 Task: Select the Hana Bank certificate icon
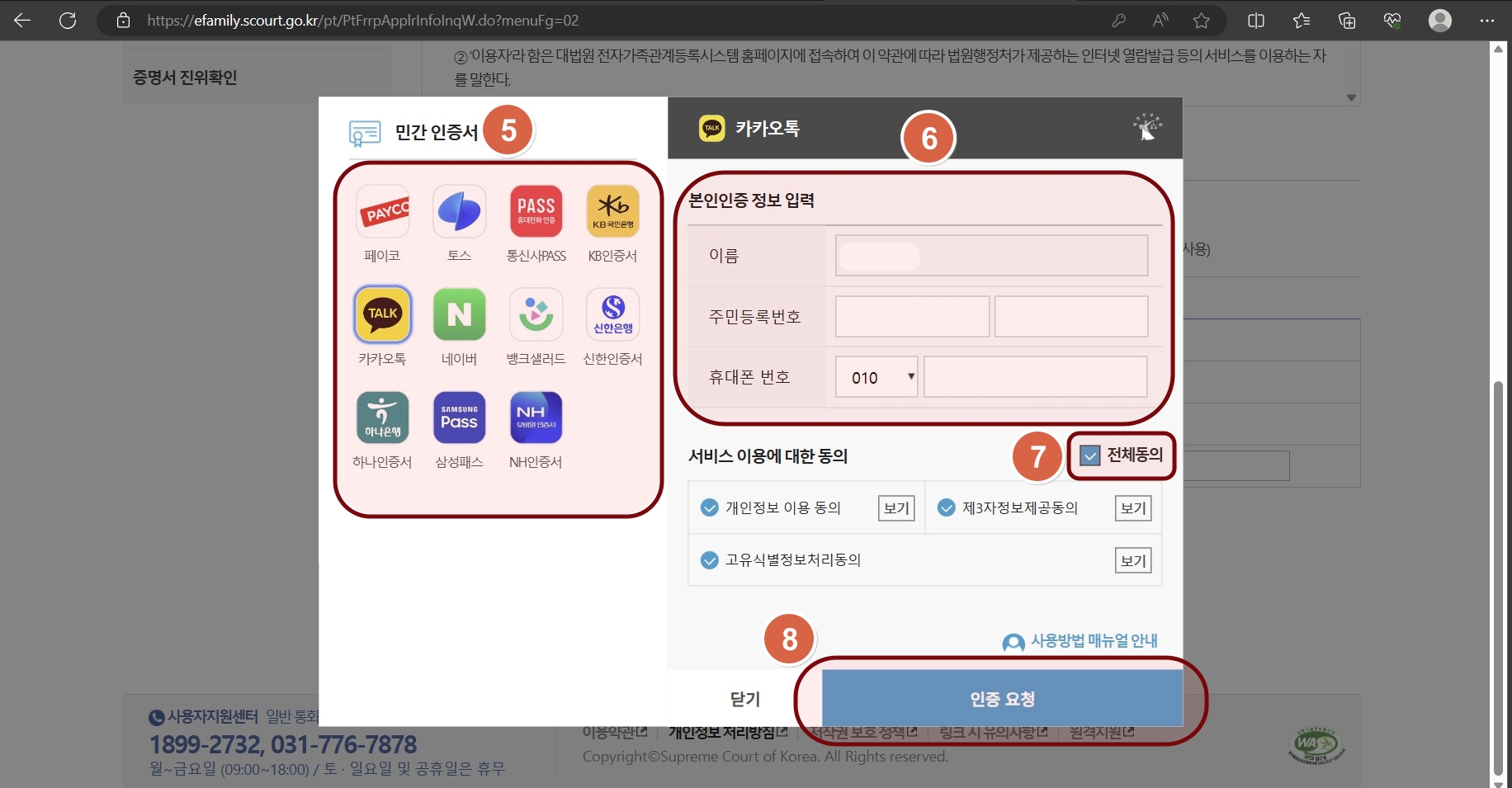[x=383, y=418]
